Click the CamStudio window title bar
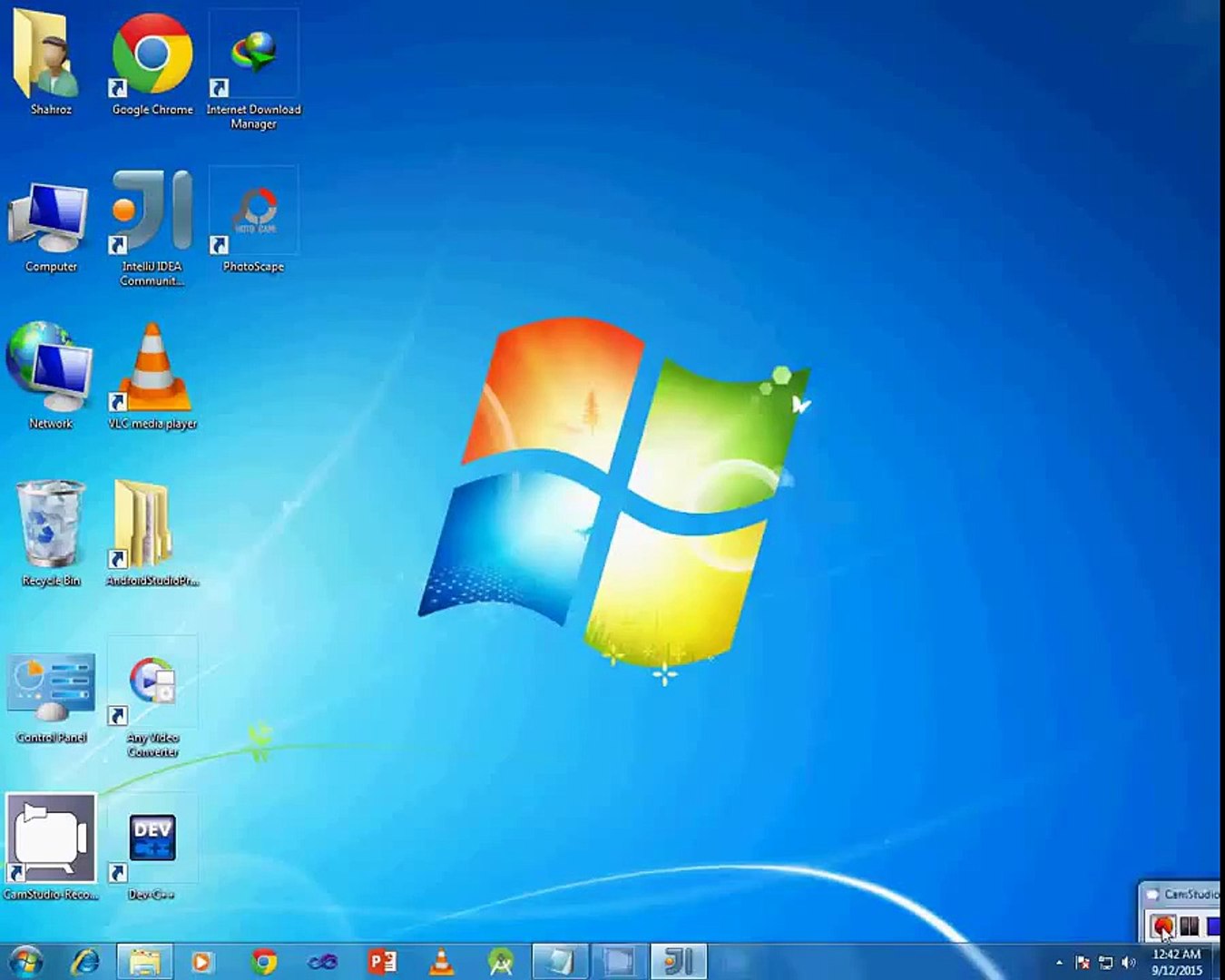Screen dimensions: 1225x980 [x=1182, y=894]
